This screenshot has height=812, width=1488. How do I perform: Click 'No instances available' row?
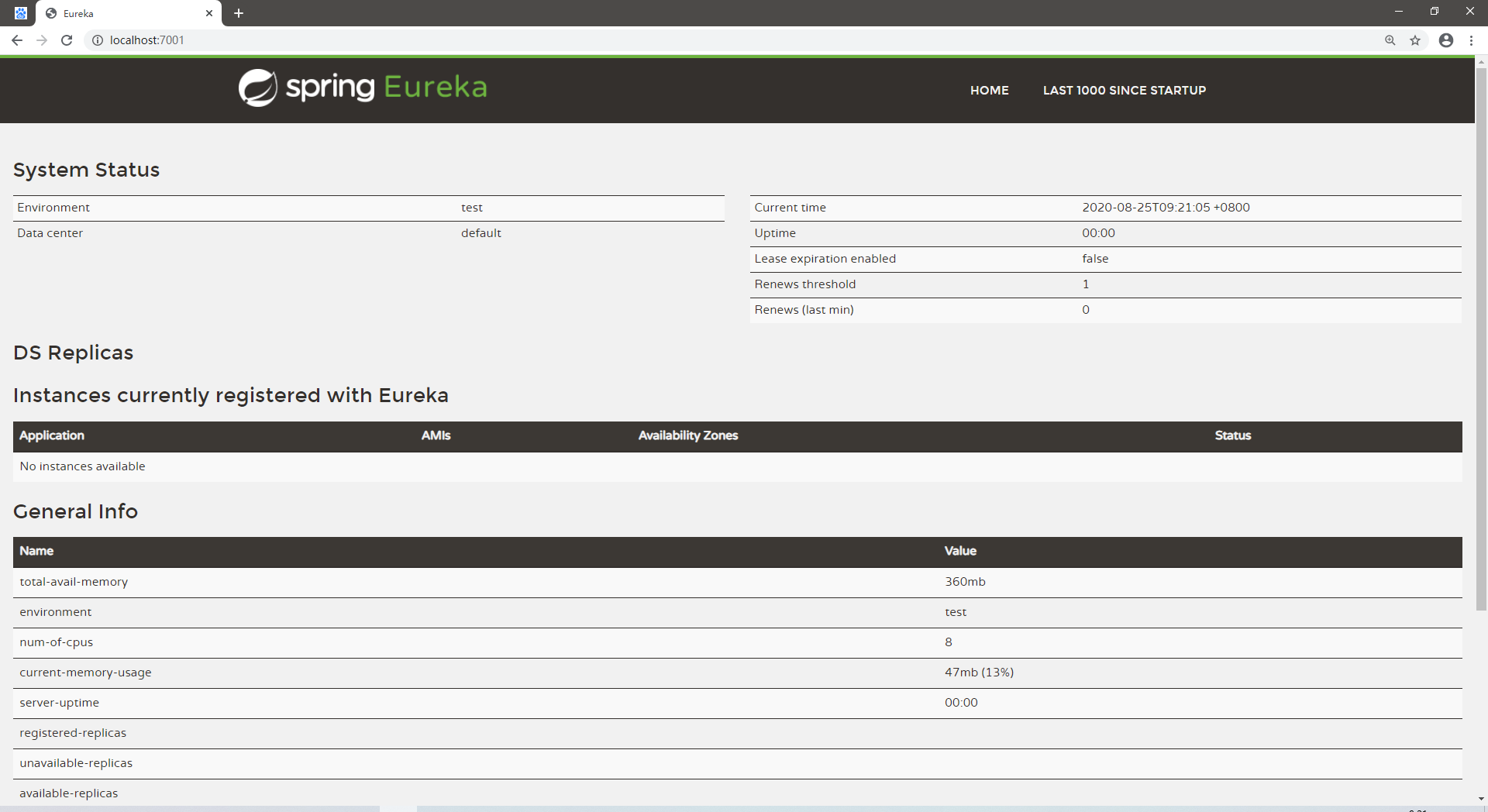[738, 466]
